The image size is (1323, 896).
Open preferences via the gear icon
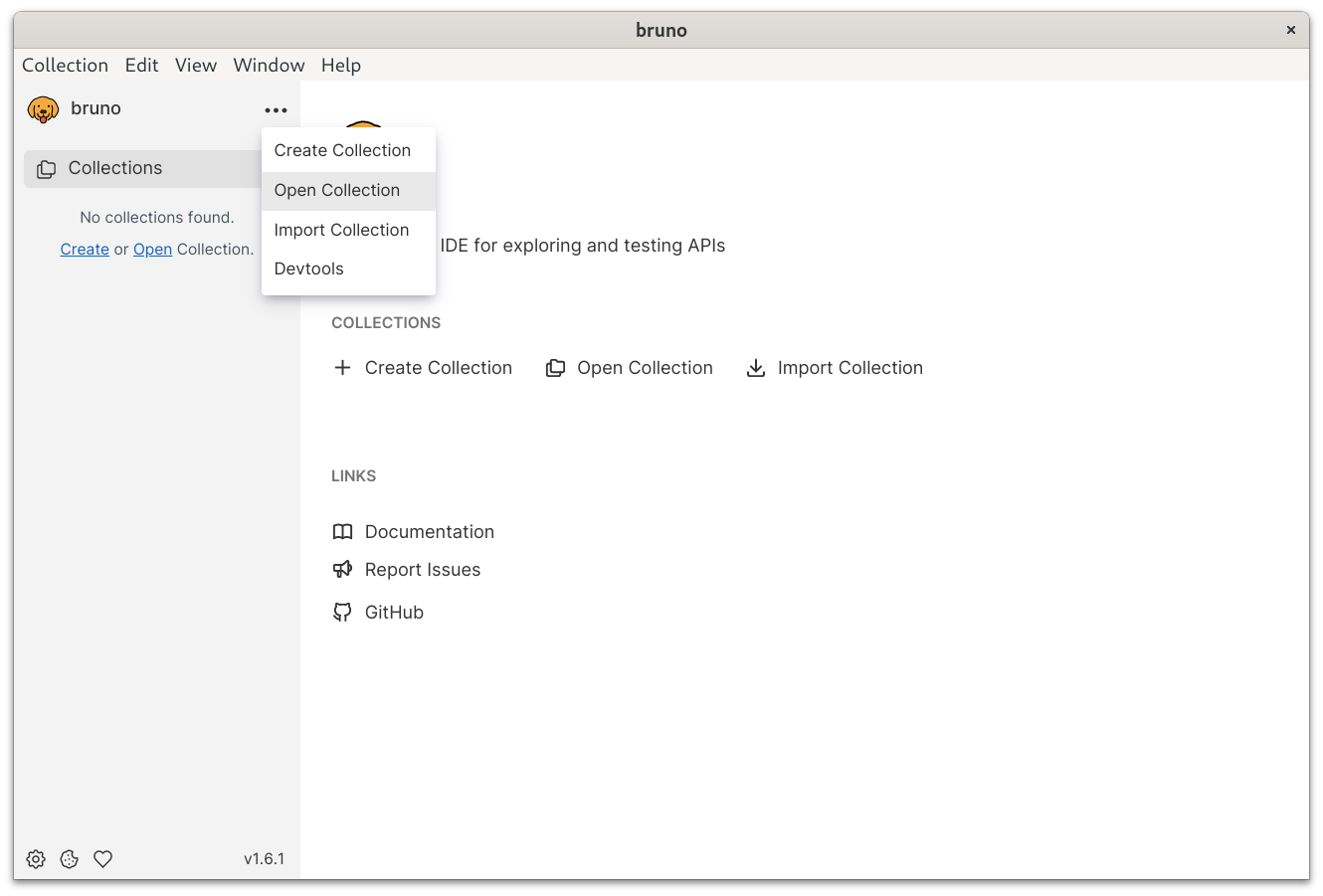tap(36, 859)
